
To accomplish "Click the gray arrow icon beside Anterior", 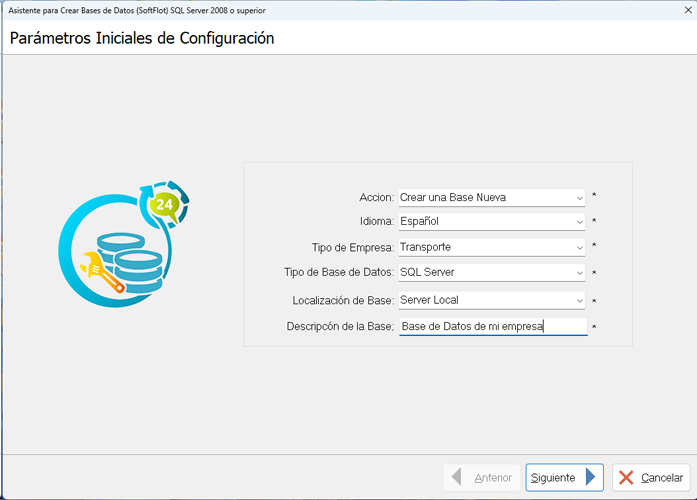I will pos(458,477).
